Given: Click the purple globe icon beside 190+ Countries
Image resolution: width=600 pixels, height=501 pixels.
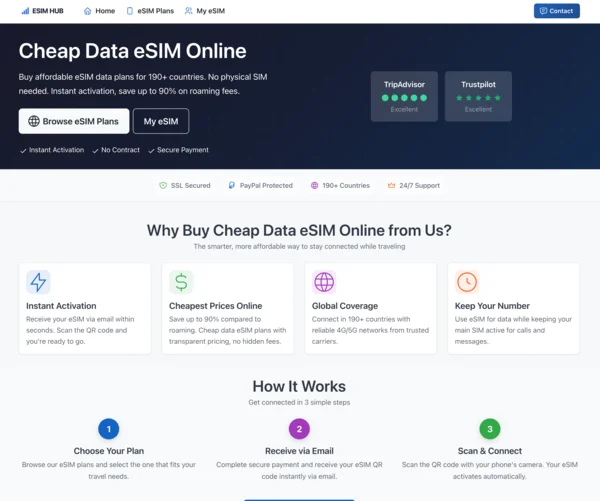Looking at the screenshot, I should coord(315,186).
